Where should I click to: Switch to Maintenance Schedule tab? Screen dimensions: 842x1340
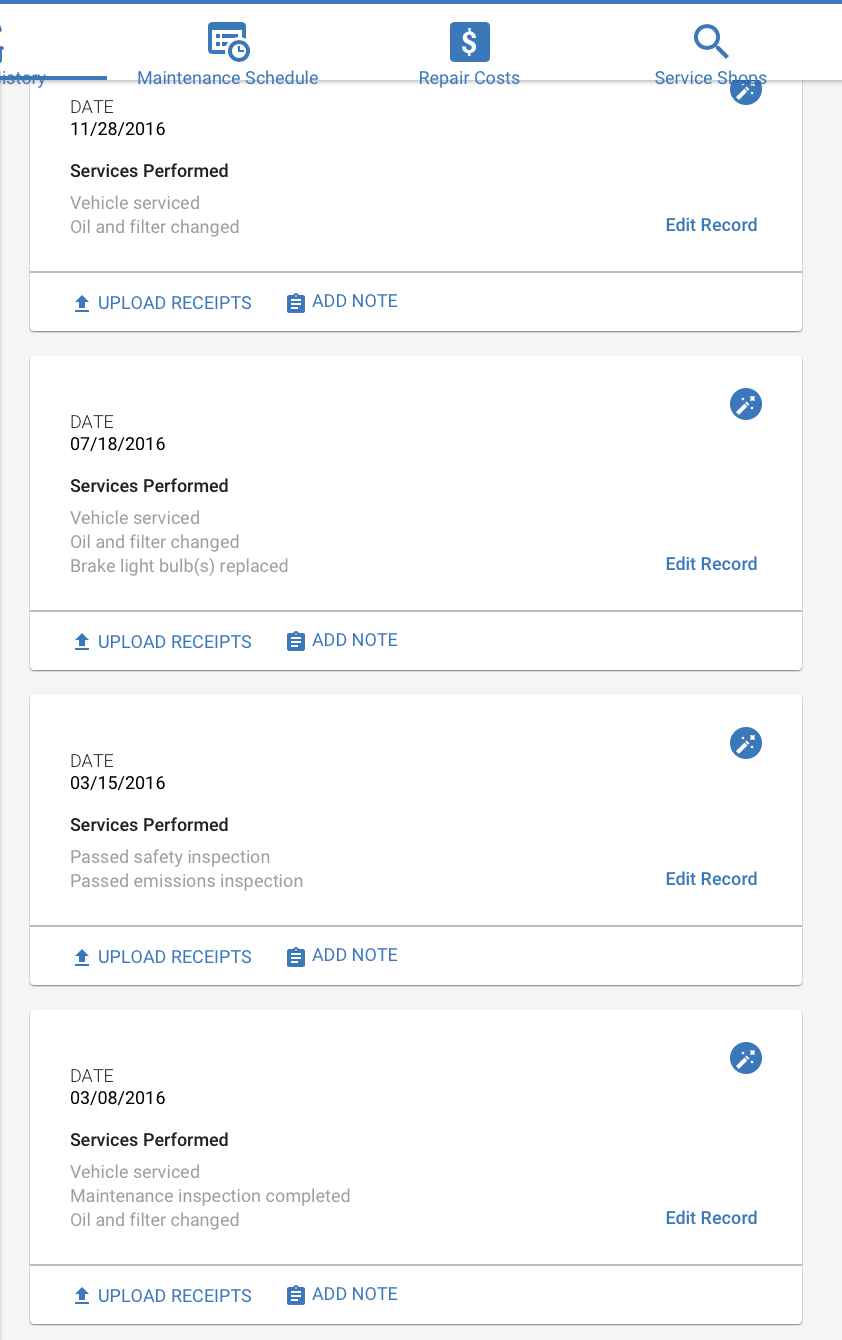228,78
